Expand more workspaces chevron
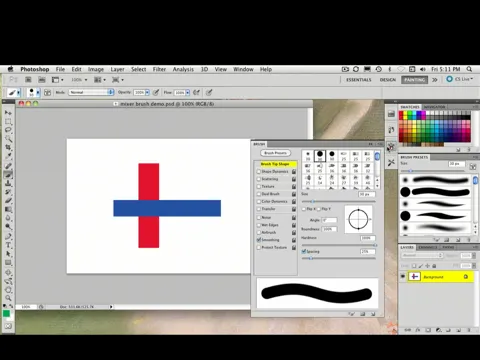Screen dimensions: 480x360 point(435,80)
